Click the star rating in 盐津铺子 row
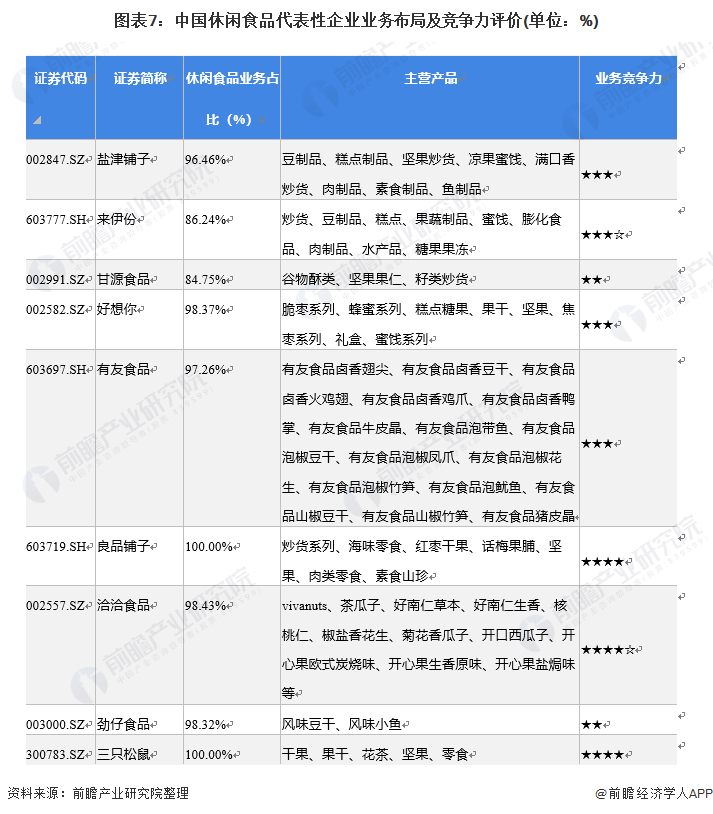Viewport: 713px width, 814px height. [x=597, y=175]
